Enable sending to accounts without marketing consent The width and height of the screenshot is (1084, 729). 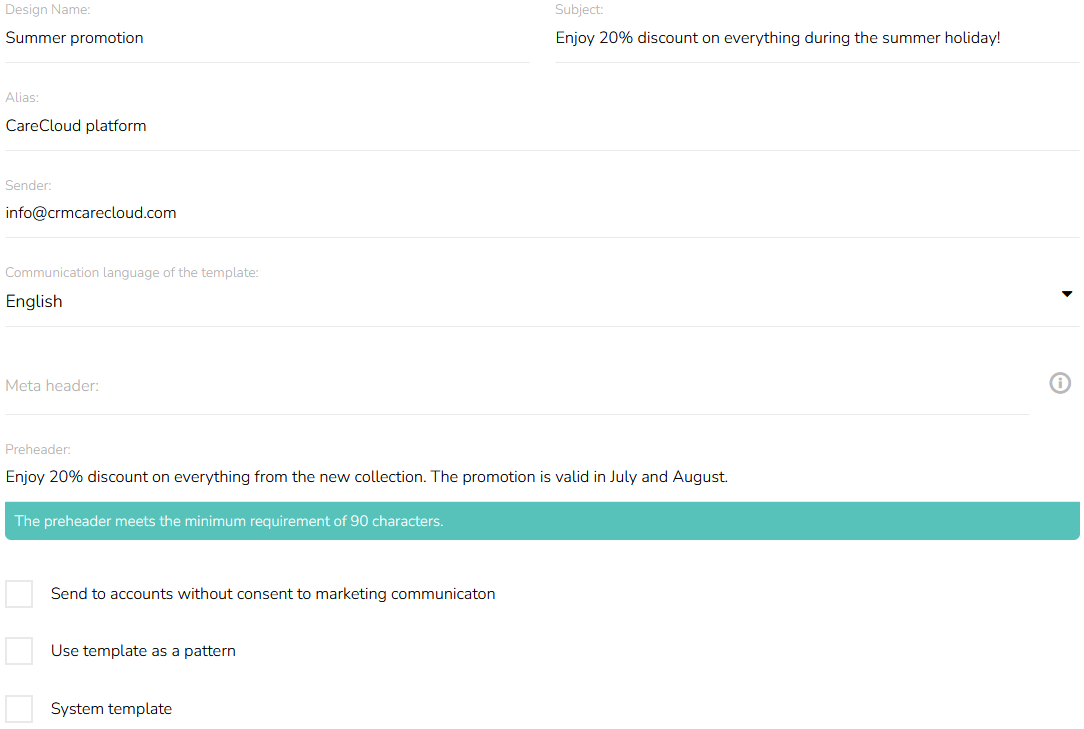point(19,594)
